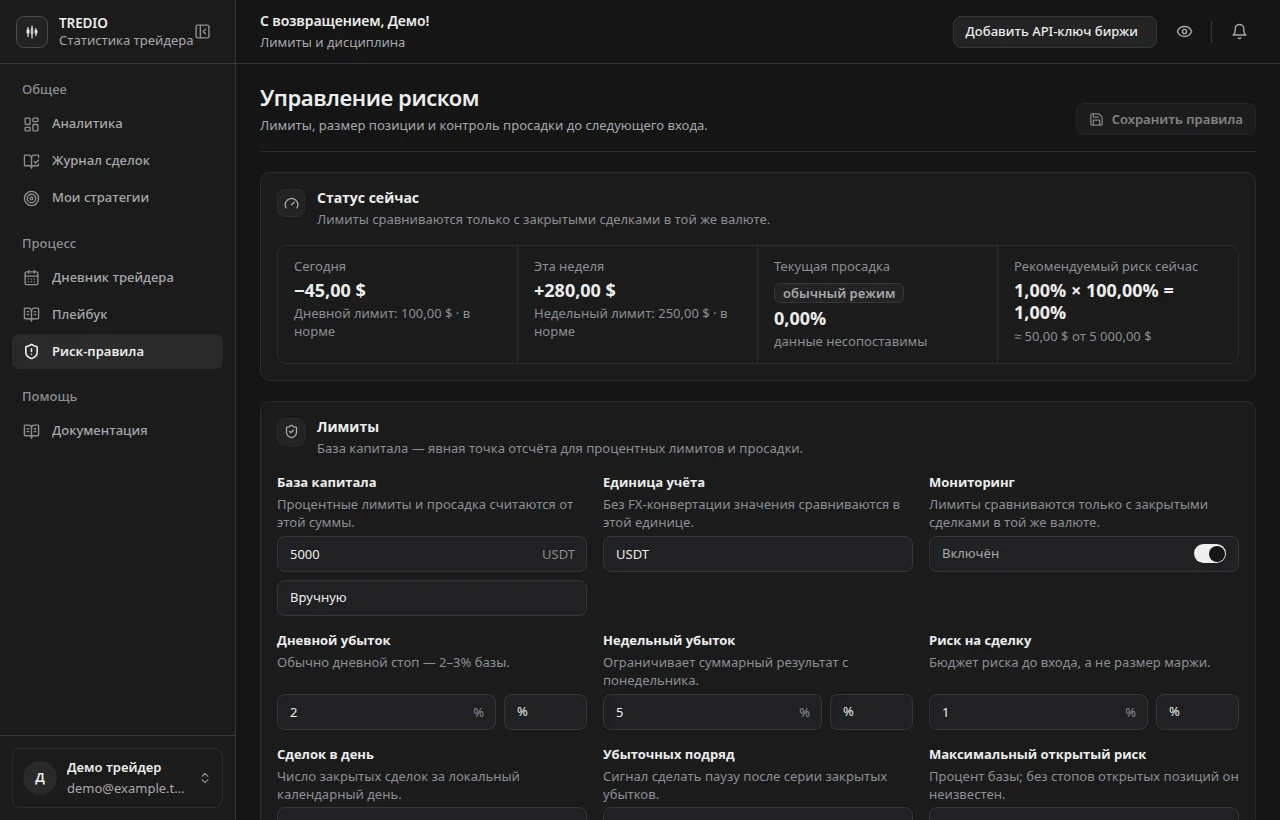Click the Дневник трейдера calendar icon
Viewport: 1280px width, 820px height.
point(31,278)
